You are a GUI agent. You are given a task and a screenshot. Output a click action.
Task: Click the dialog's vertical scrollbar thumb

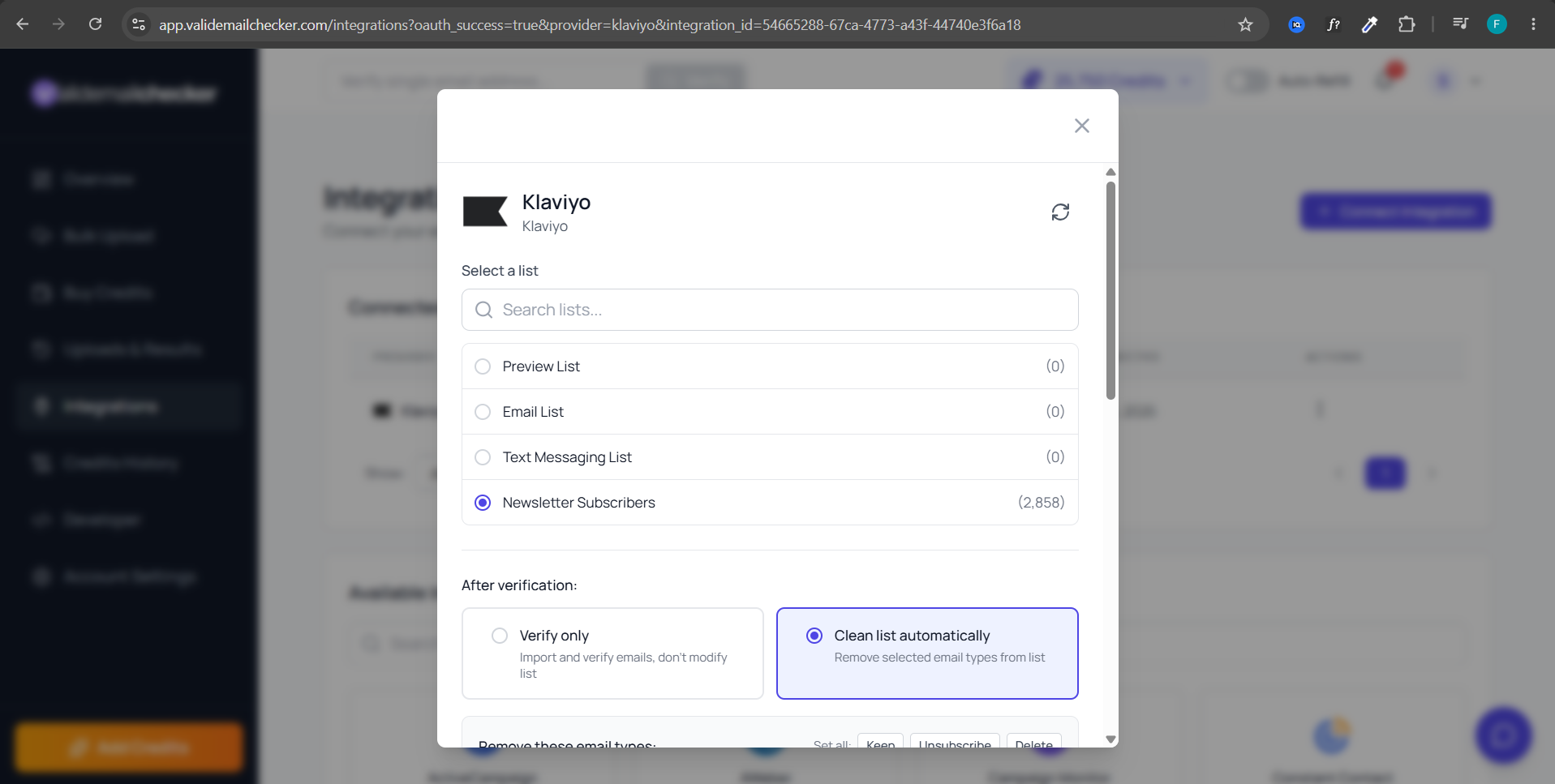(1110, 290)
